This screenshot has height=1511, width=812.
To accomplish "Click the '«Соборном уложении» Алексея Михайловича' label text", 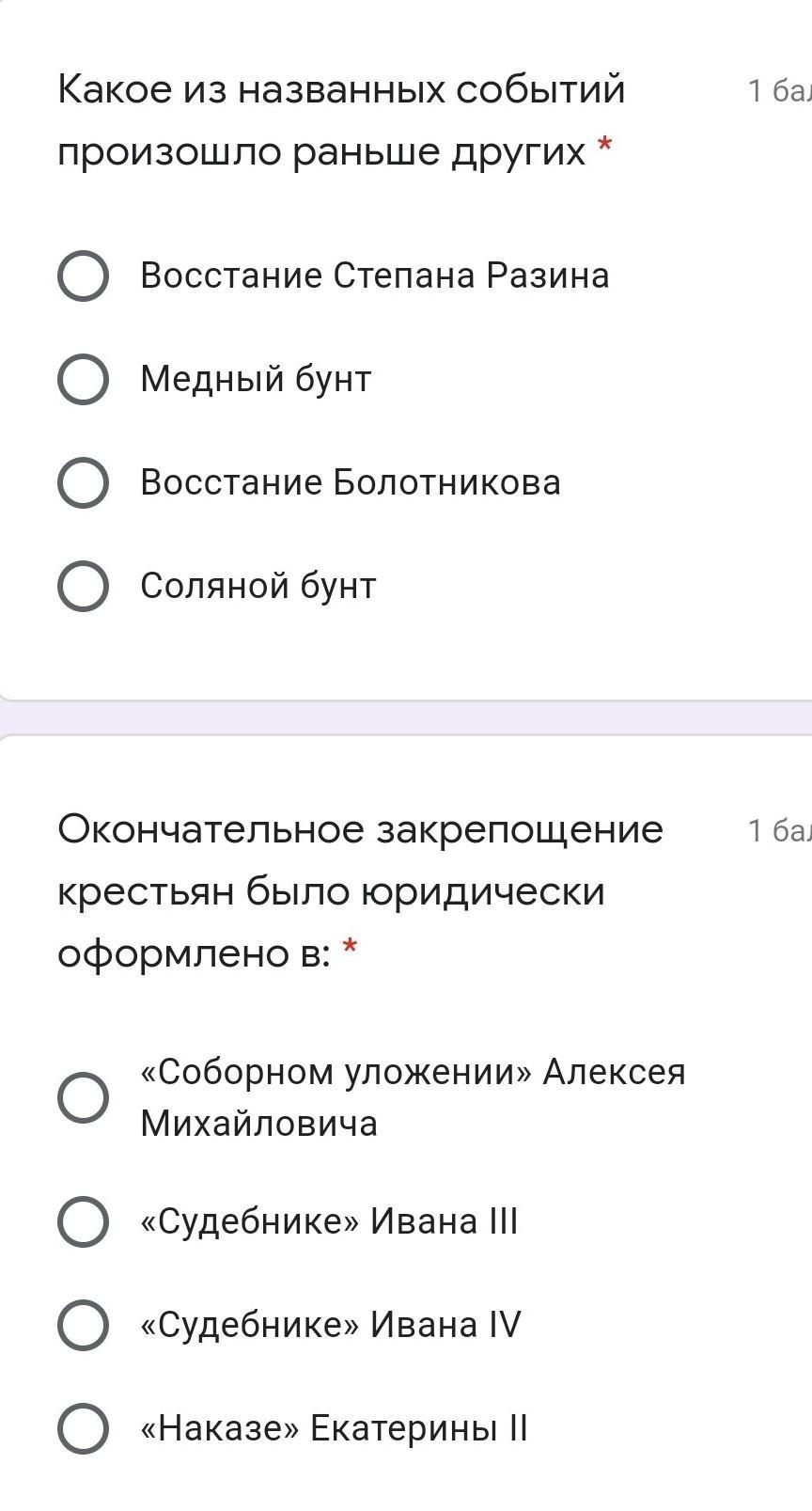I will 412,1097.
